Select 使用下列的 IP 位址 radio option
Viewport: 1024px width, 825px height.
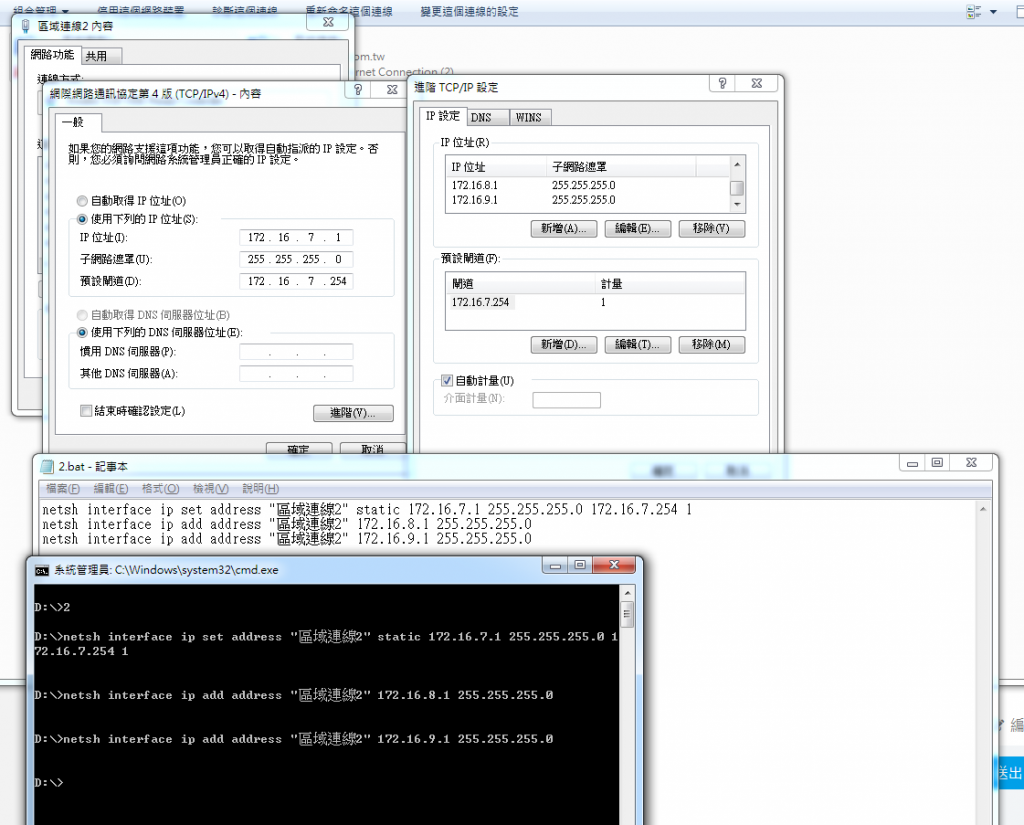pyautogui.click(x=82, y=219)
